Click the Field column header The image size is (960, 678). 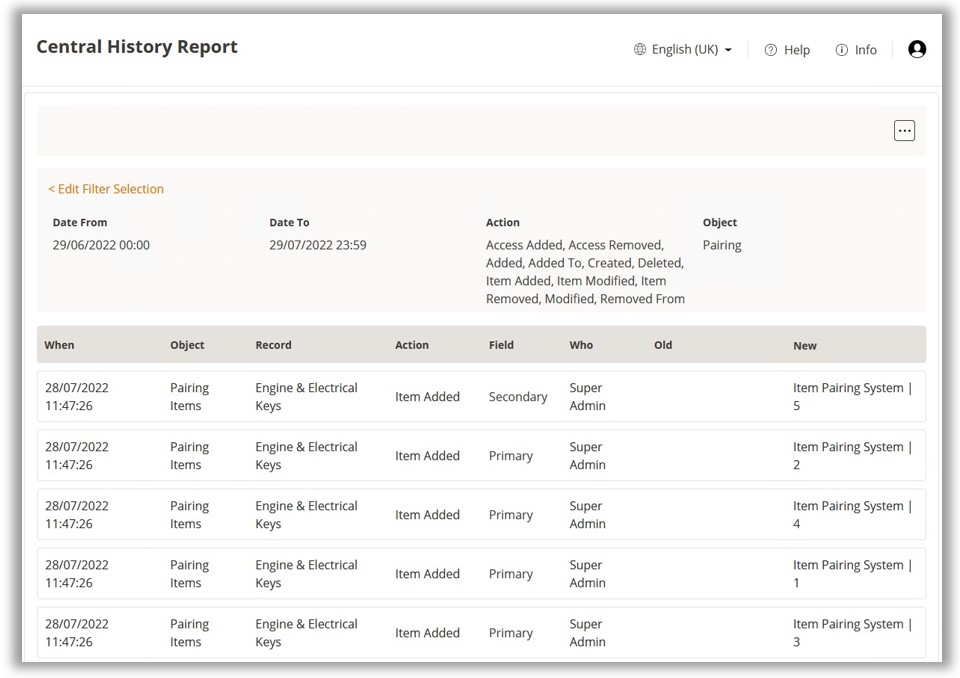[x=501, y=345]
